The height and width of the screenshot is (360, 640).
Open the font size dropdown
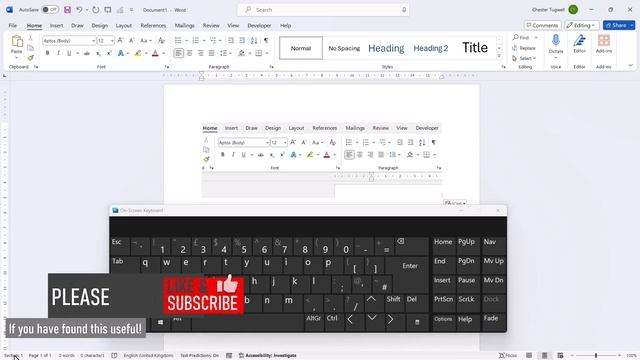[x=112, y=41]
